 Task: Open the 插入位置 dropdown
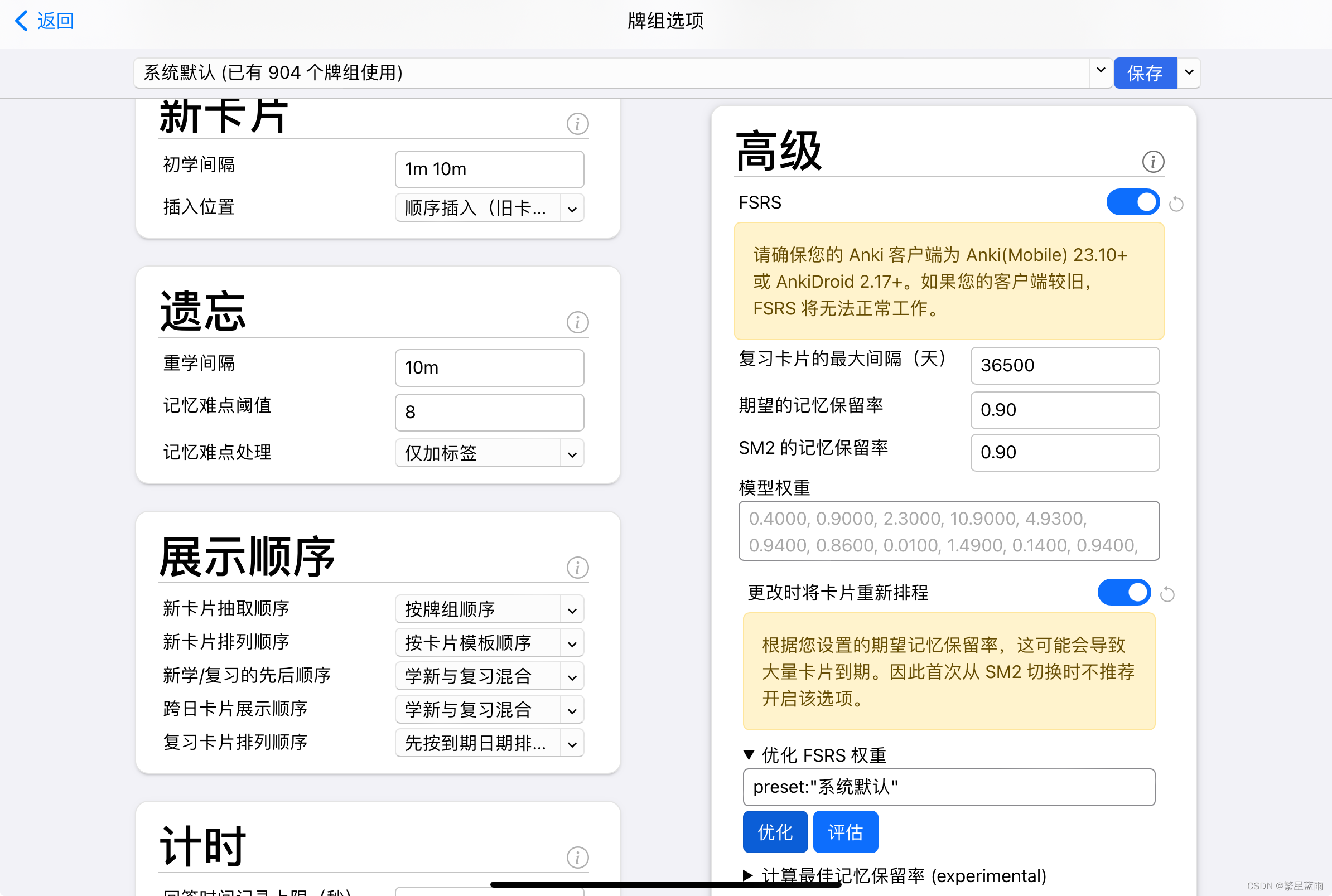click(489, 208)
